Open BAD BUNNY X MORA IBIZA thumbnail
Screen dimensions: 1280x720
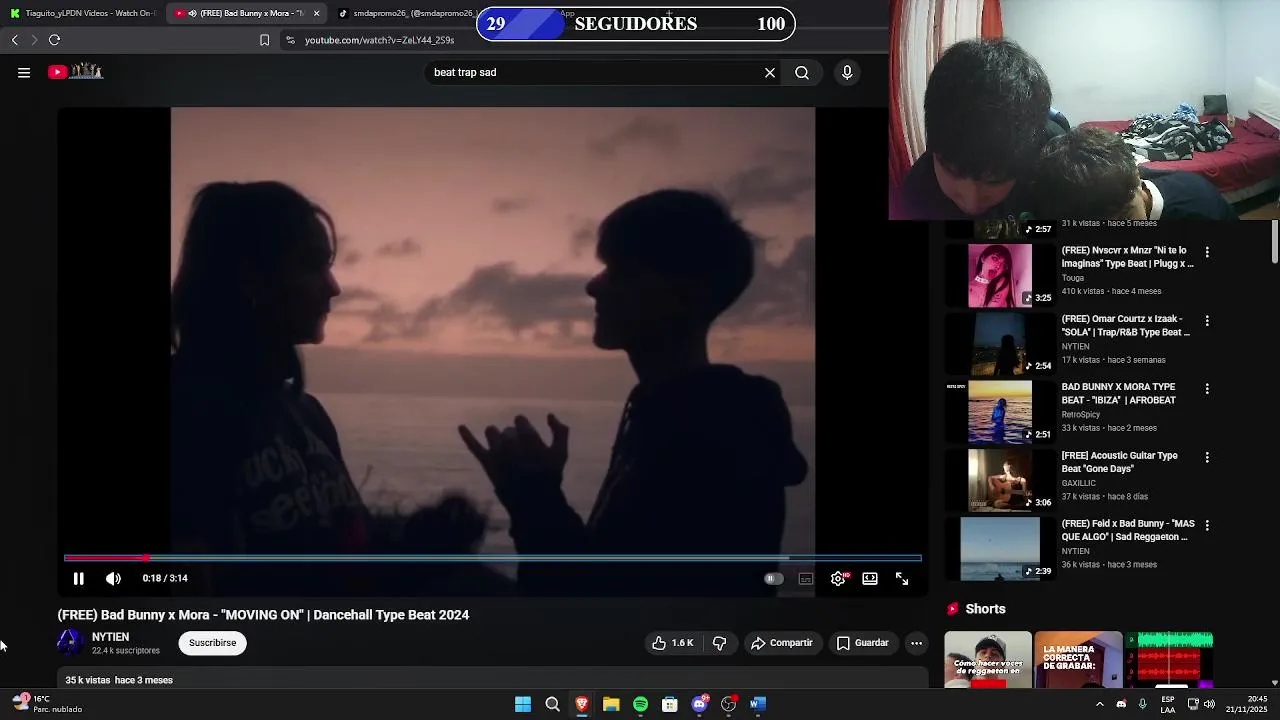coord(1000,411)
